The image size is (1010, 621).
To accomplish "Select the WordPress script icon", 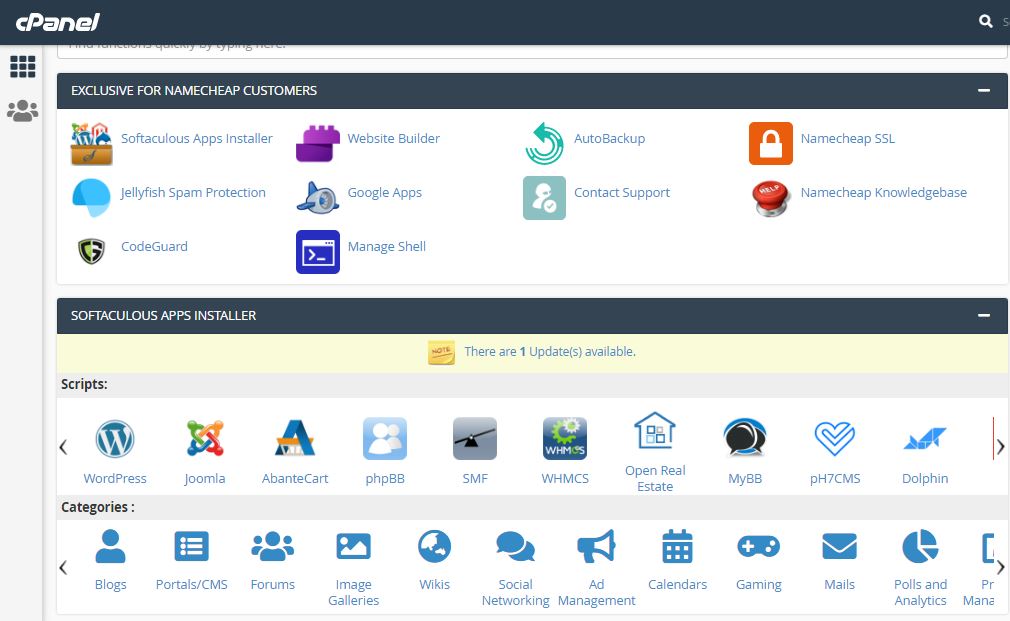I will point(115,439).
